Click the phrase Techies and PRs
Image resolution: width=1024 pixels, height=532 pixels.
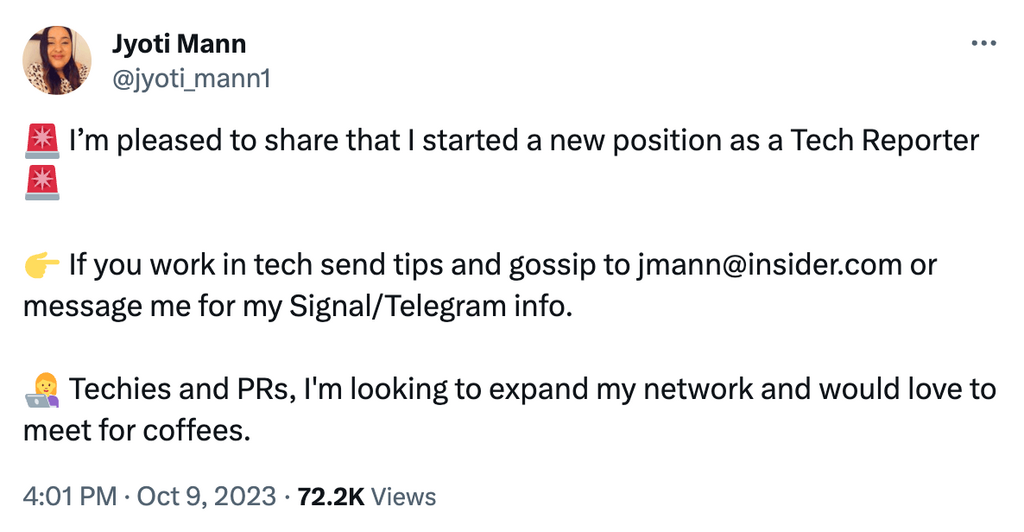(182, 389)
